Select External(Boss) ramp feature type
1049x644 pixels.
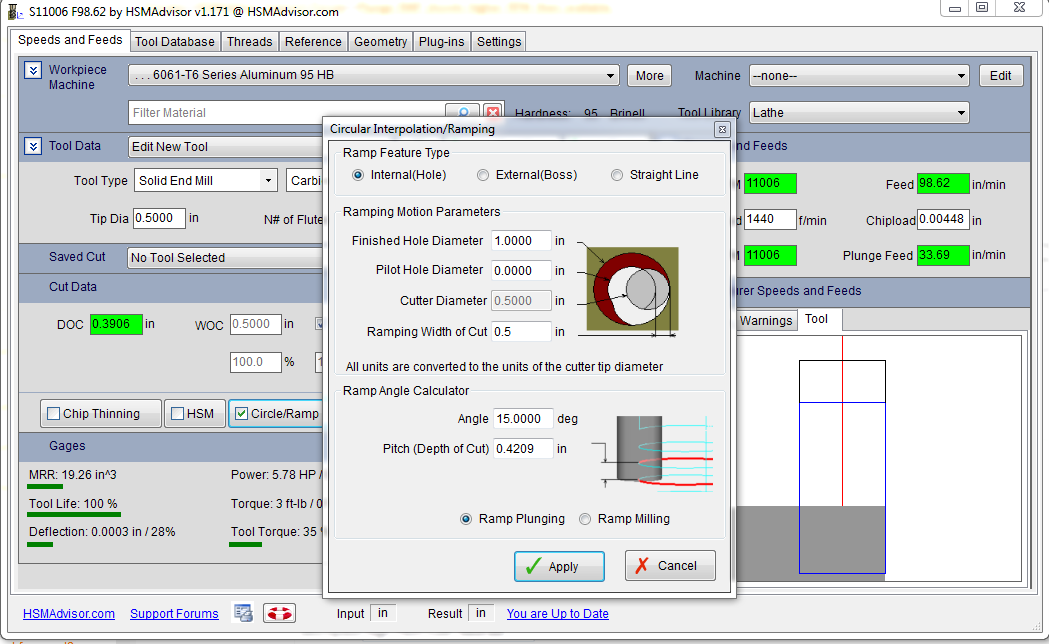tap(483, 175)
